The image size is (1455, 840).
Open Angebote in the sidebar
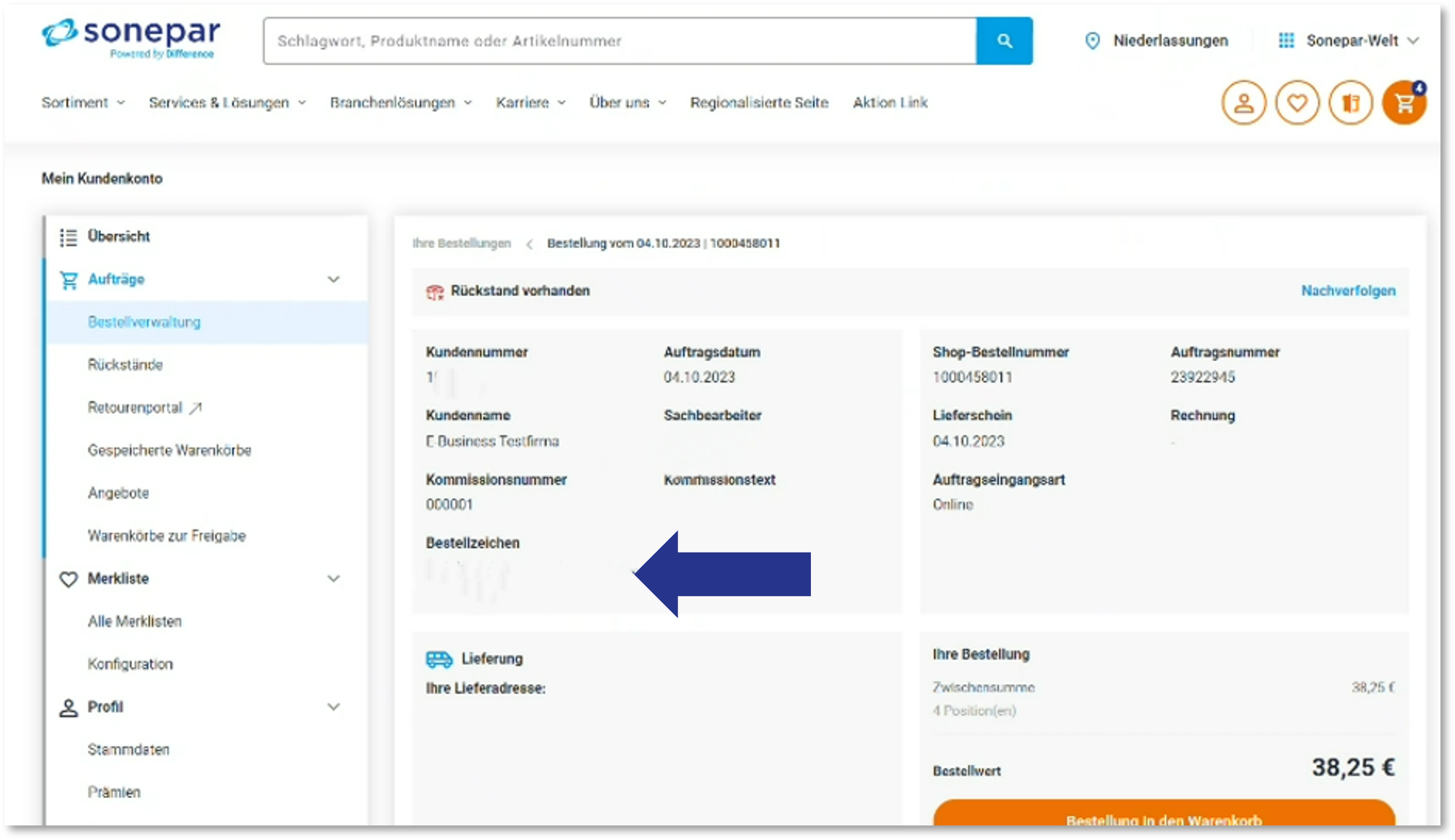click(118, 493)
